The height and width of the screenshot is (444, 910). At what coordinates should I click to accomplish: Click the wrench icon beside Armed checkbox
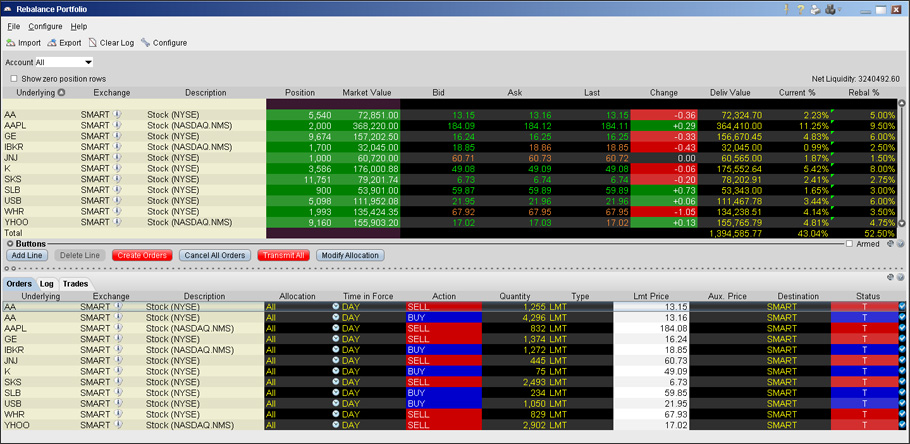point(891,244)
